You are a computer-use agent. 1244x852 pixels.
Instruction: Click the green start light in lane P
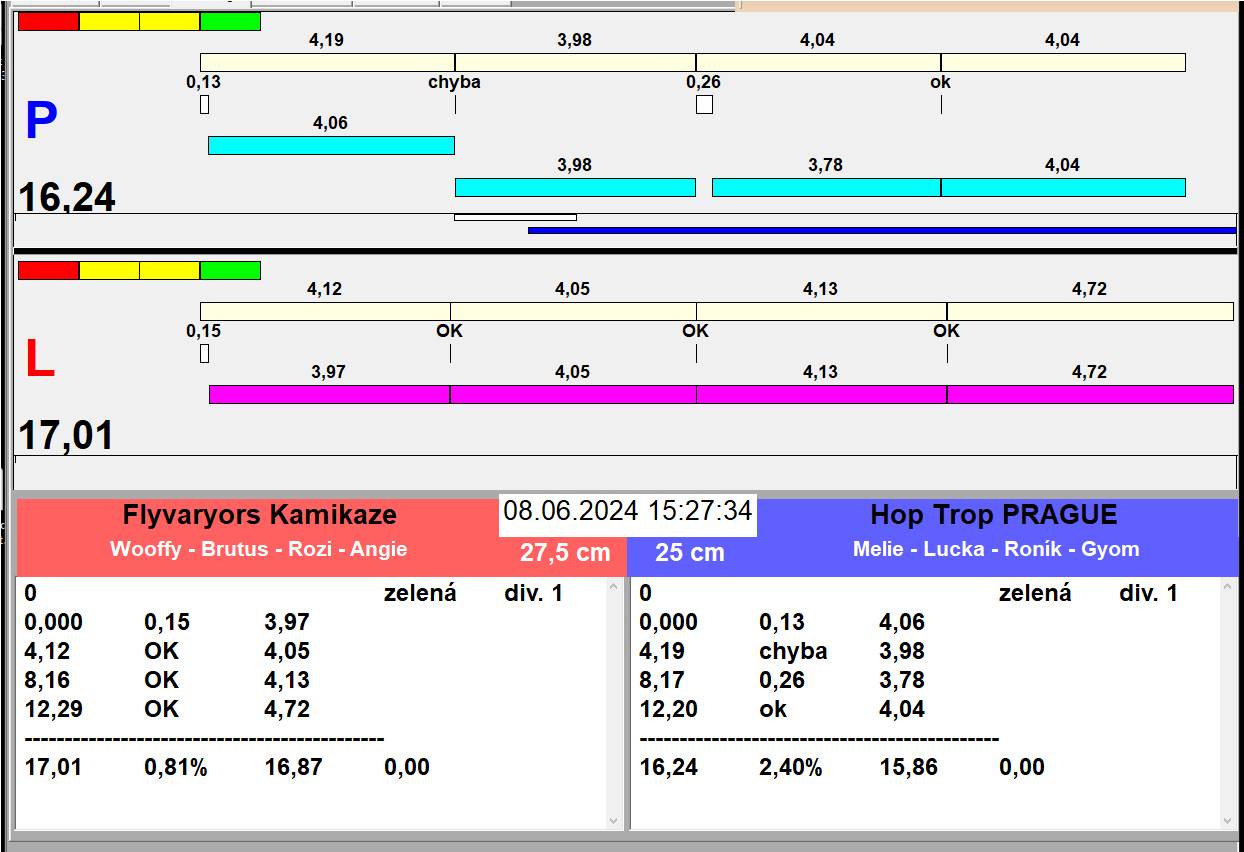pyautogui.click(x=230, y=21)
